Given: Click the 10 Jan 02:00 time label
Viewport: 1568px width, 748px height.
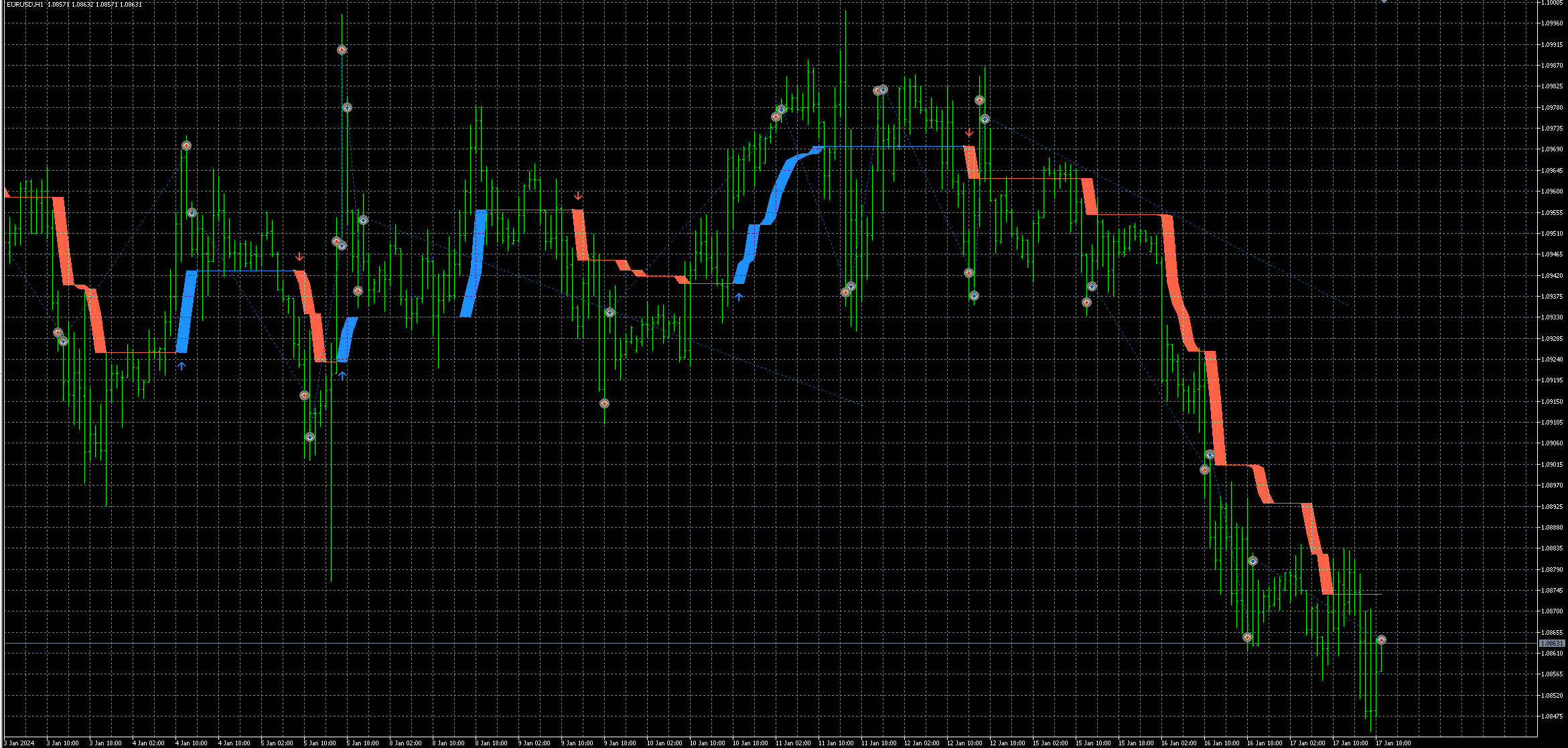Looking at the screenshot, I should [664, 743].
